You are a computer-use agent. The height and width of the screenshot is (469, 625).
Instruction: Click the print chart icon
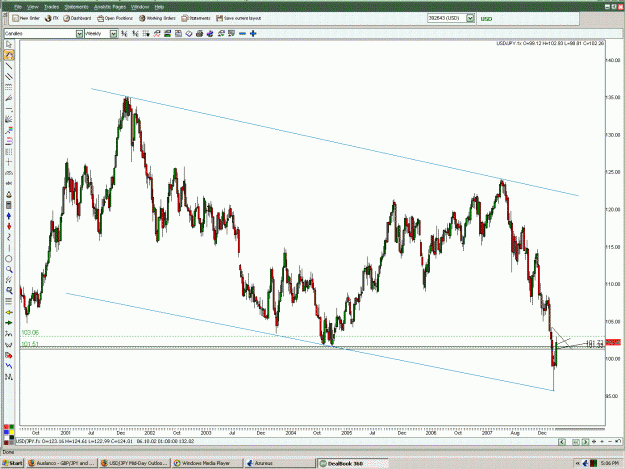tap(200, 34)
